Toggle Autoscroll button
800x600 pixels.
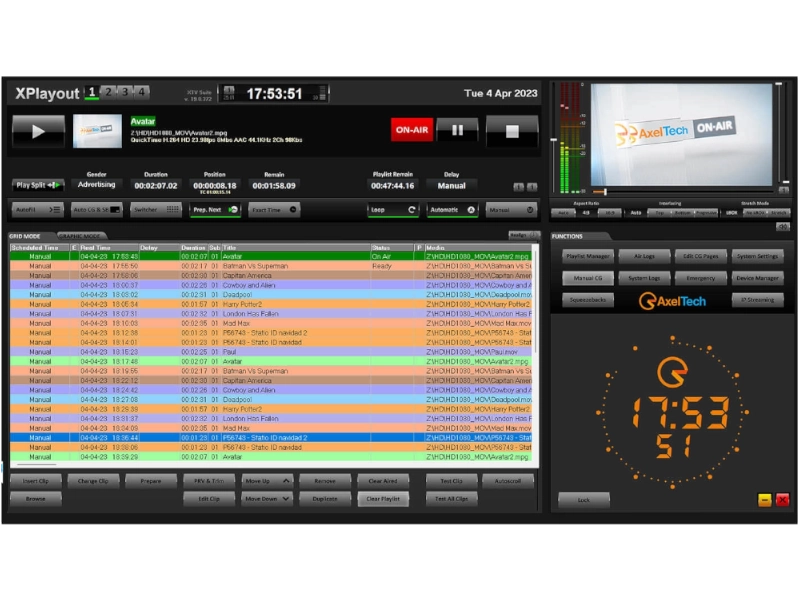click(x=508, y=481)
